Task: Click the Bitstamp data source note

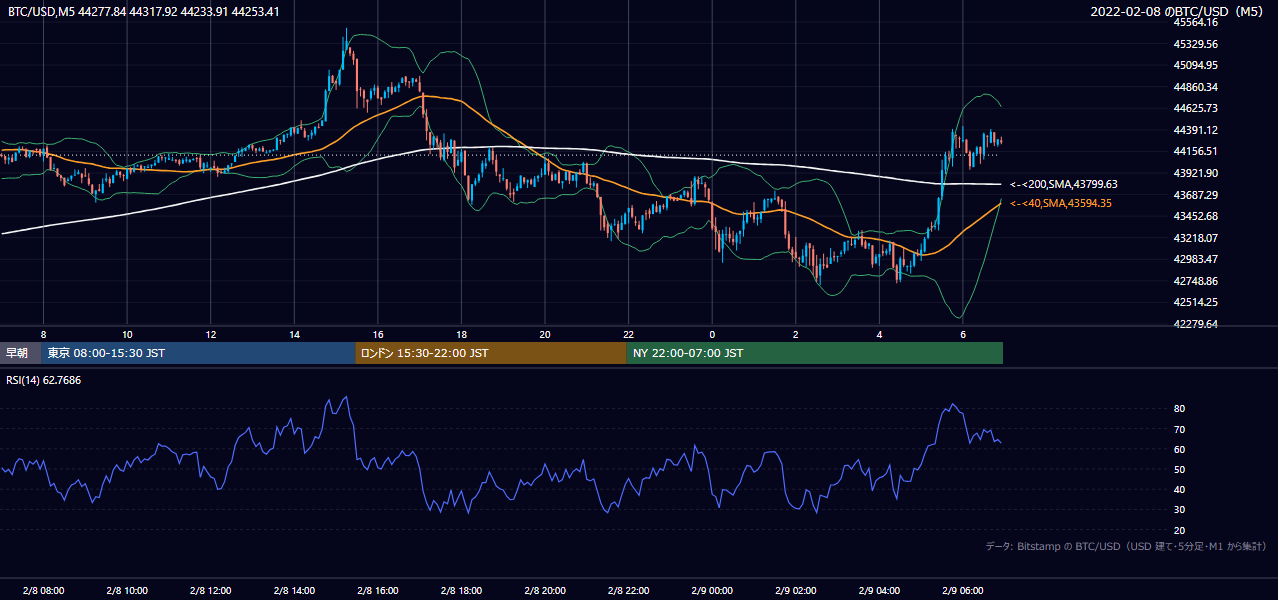Action: pos(1126,546)
